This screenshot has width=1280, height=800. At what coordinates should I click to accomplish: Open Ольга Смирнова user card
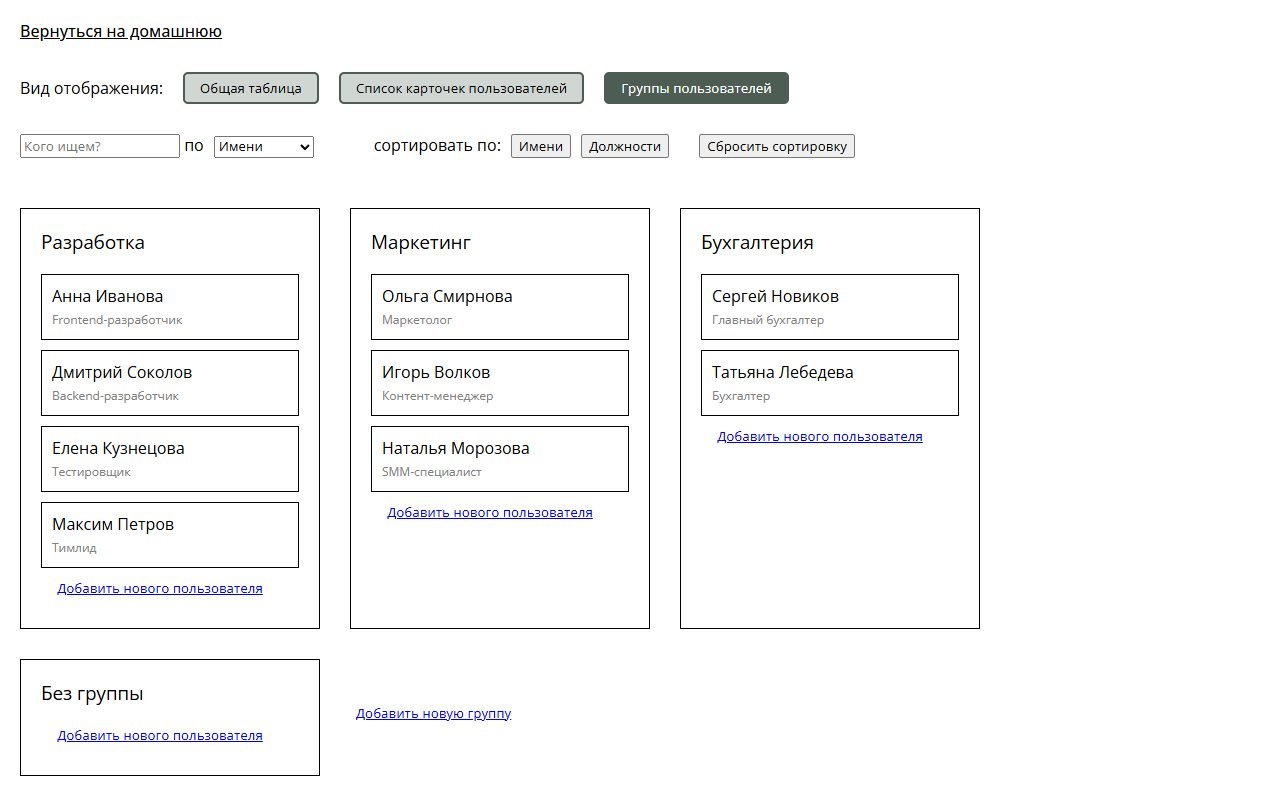500,307
